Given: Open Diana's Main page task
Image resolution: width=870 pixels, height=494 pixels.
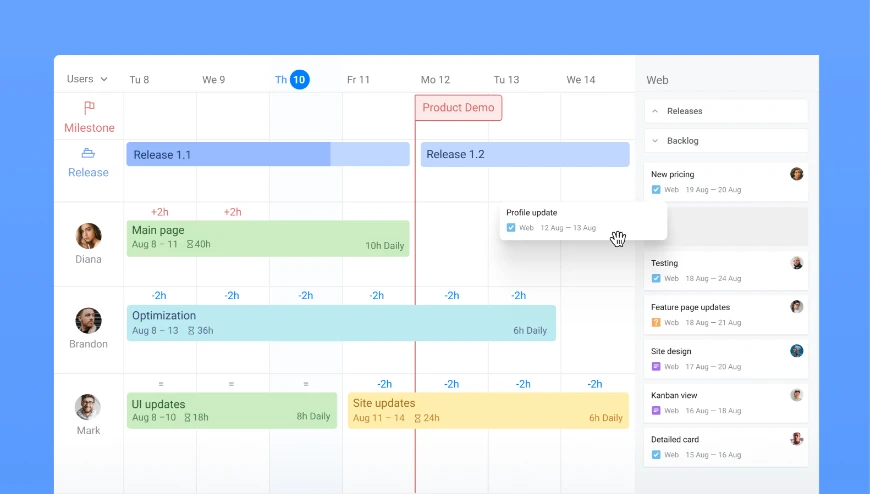Looking at the screenshot, I should pos(268,239).
